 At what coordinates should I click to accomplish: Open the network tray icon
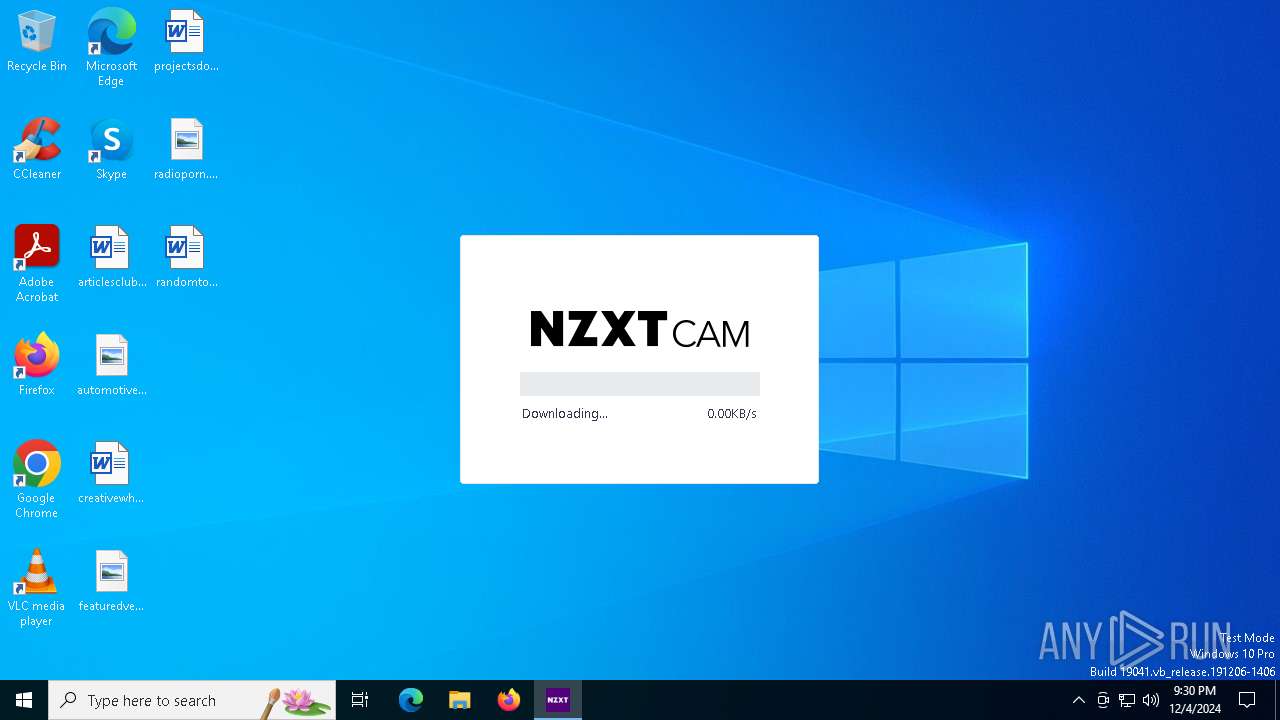1127,700
